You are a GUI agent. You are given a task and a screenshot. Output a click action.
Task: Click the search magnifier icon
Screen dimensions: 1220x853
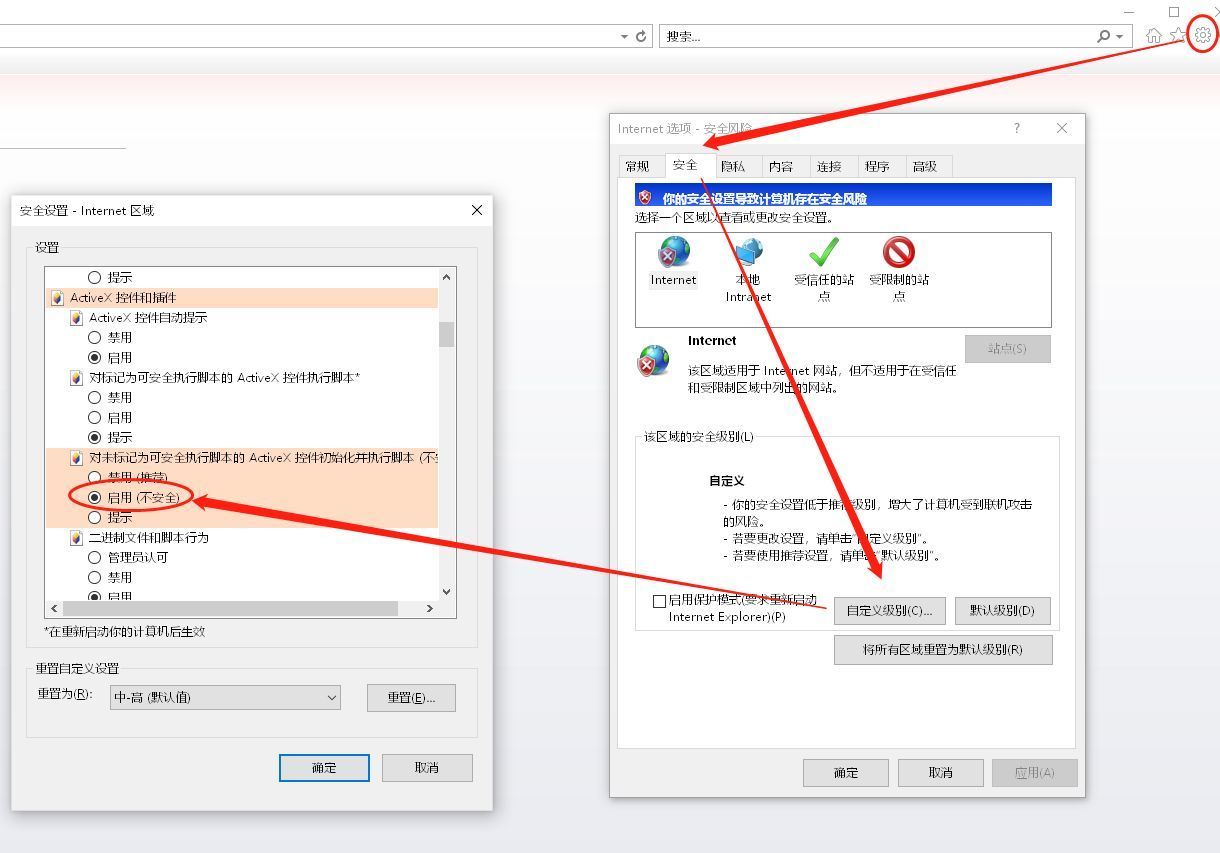(1103, 36)
